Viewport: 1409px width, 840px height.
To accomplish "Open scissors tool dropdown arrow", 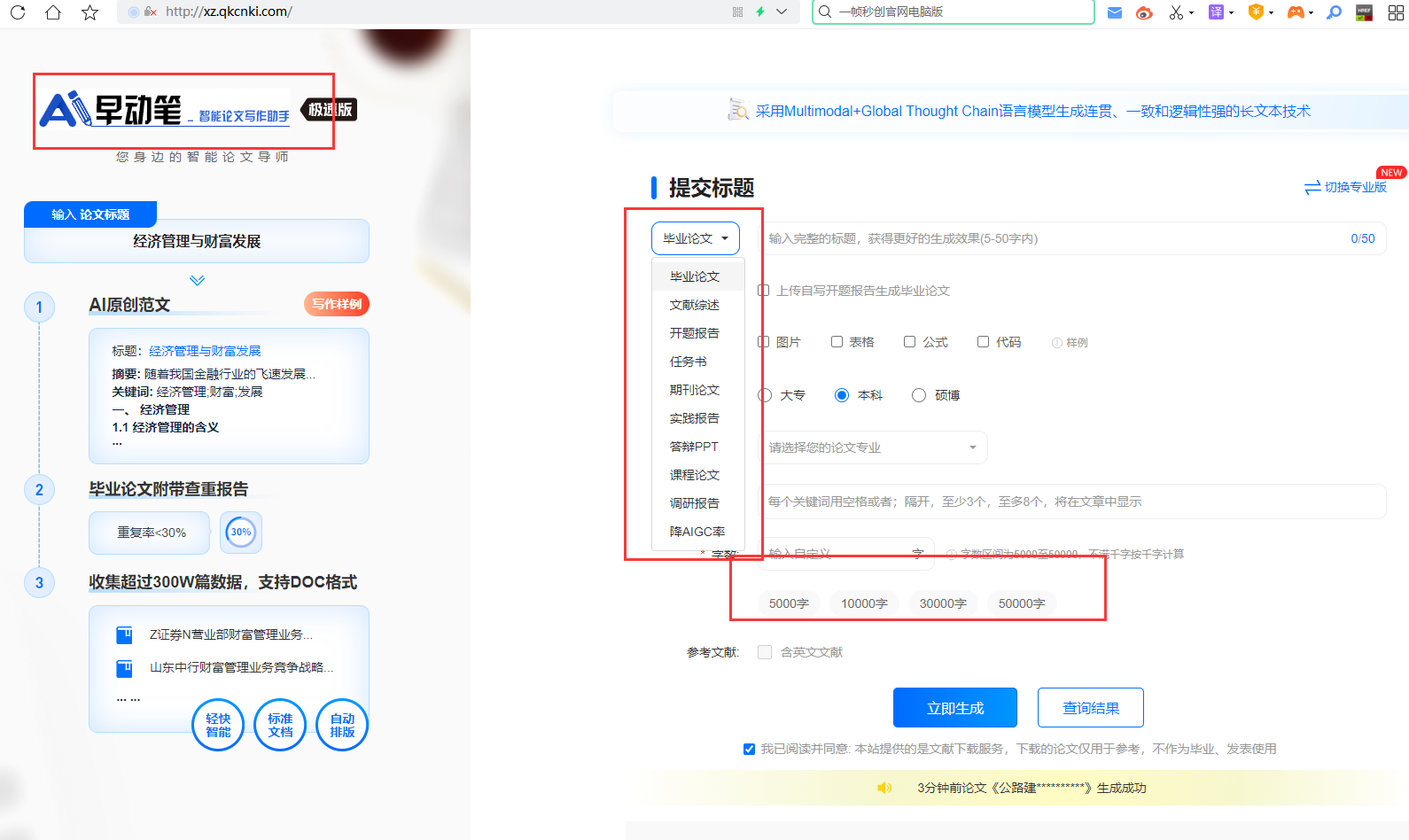I will pos(1191,13).
